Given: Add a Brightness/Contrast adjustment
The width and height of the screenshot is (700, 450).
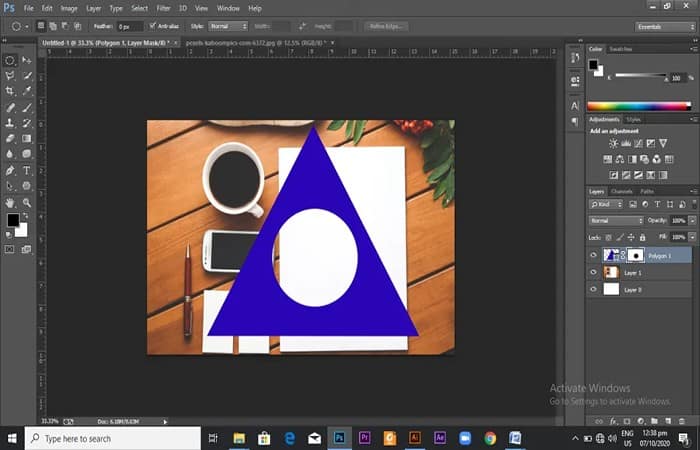Looking at the screenshot, I should point(614,143).
